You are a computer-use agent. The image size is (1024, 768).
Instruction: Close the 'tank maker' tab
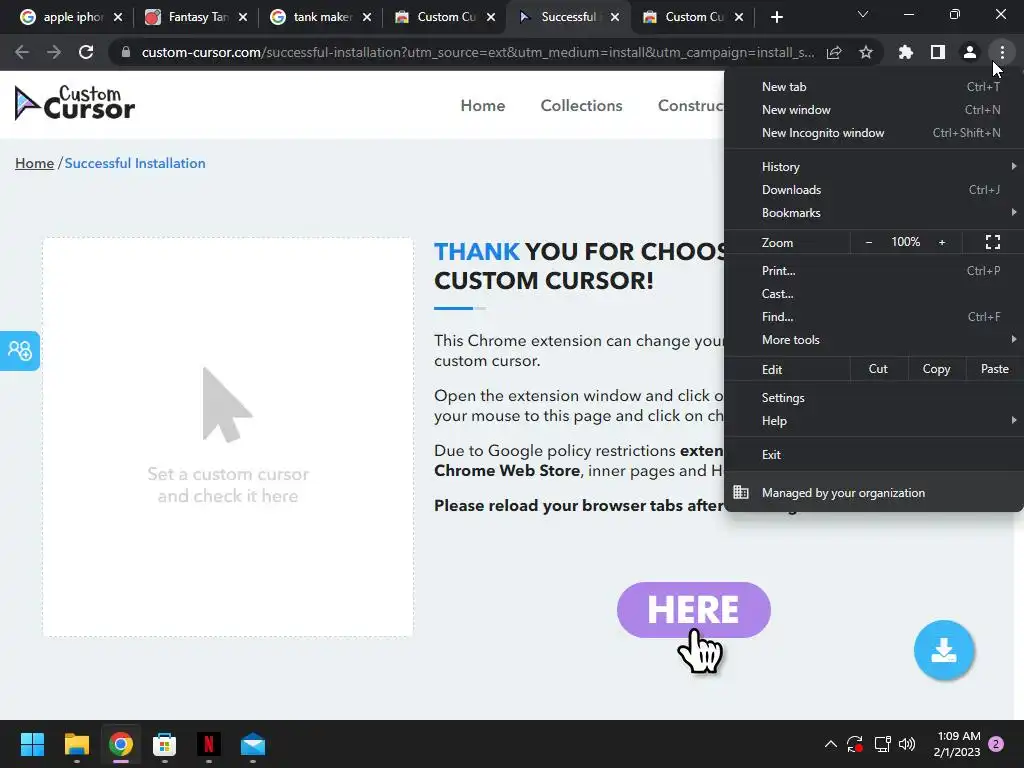tap(367, 17)
